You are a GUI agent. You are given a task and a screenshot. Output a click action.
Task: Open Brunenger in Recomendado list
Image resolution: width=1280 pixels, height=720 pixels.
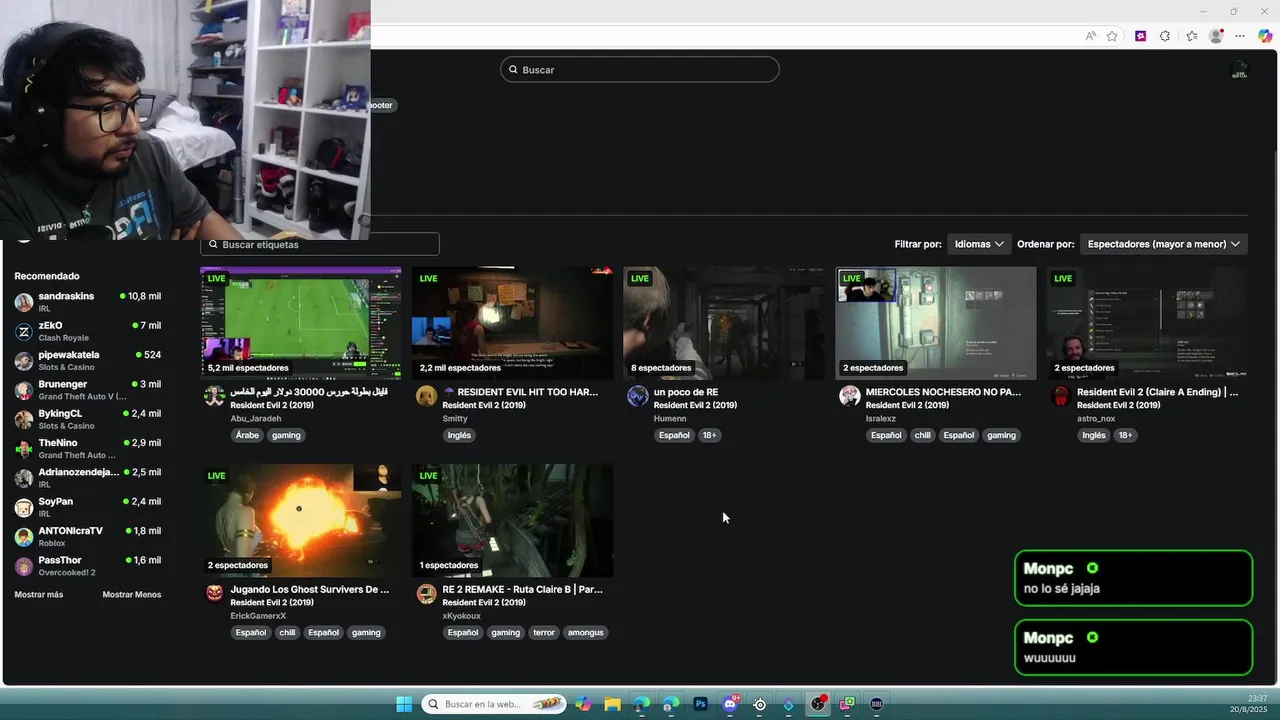[x=88, y=390]
